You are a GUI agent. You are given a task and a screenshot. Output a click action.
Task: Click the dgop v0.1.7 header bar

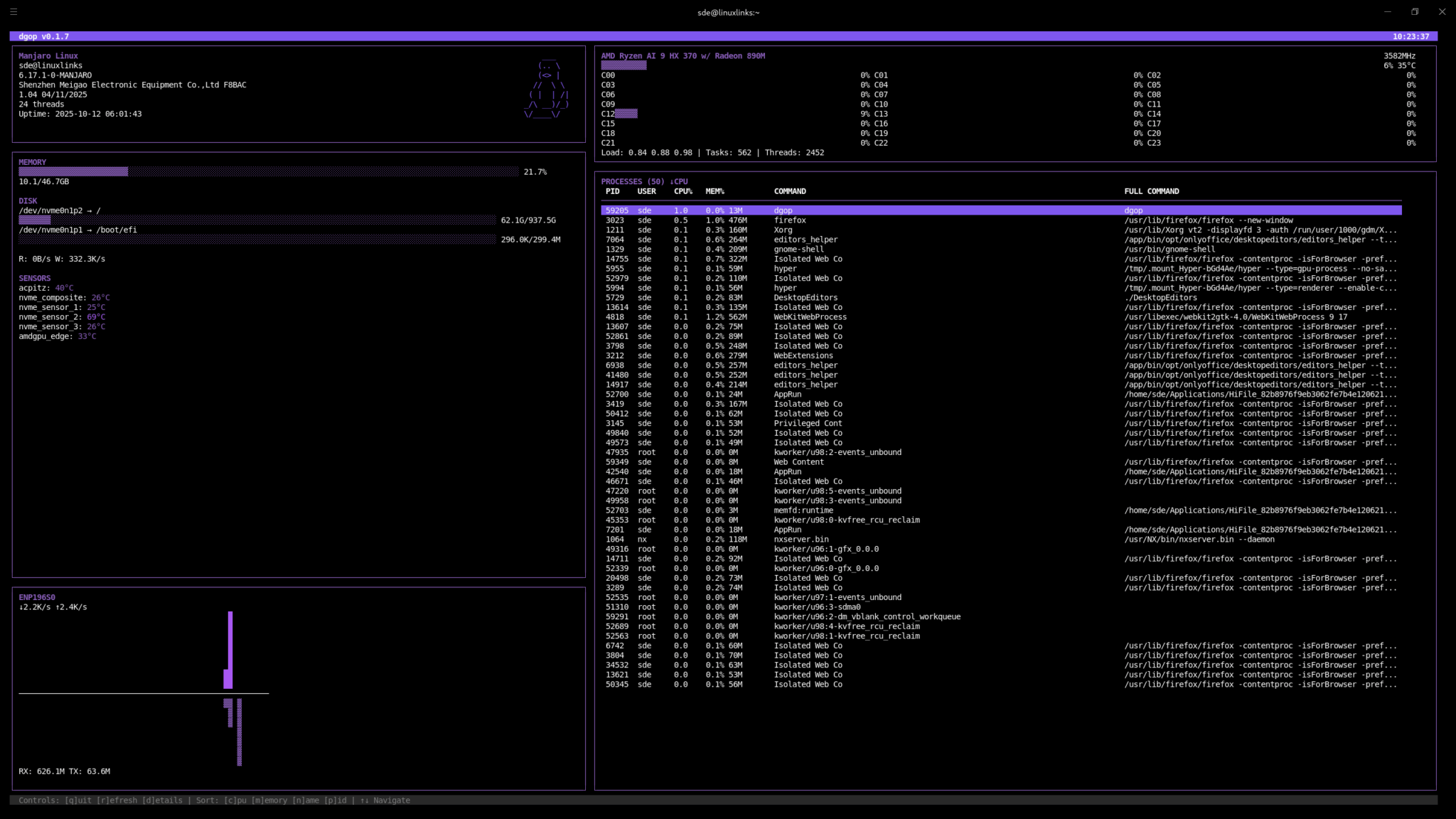(43, 36)
